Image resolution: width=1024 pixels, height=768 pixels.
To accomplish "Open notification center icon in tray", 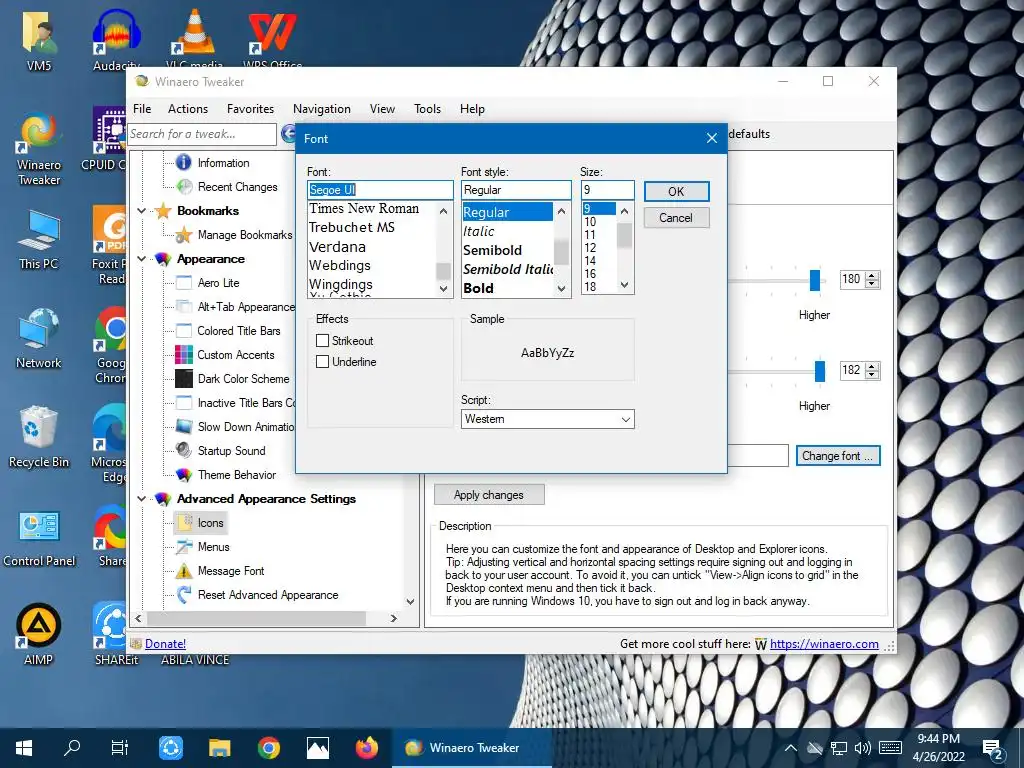I will click(x=993, y=749).
